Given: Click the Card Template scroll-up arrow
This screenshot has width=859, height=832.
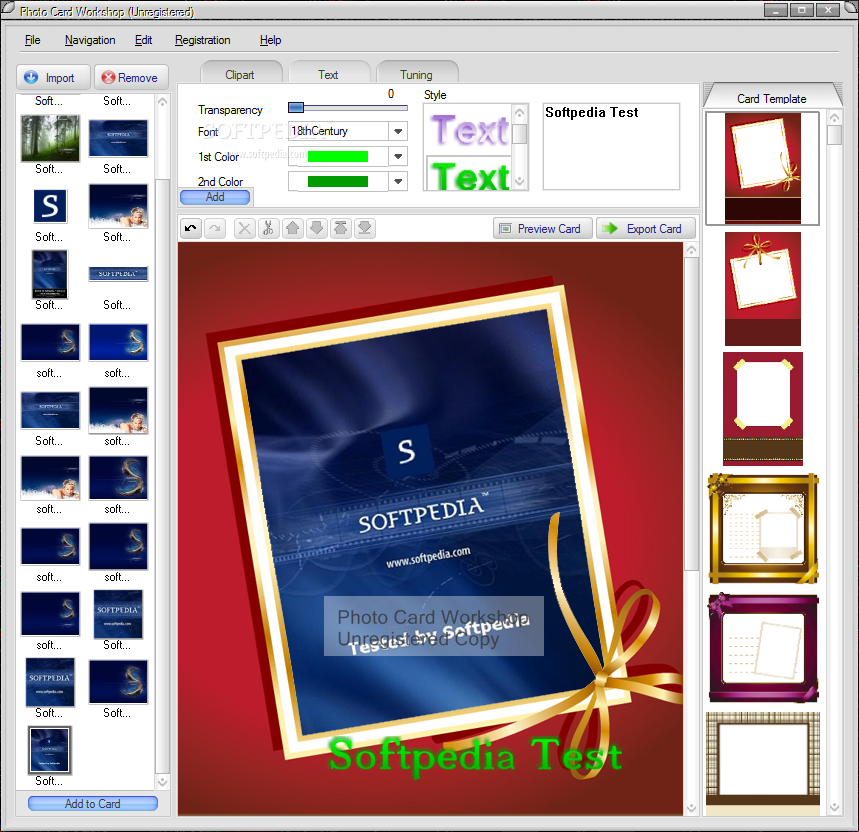Looking at the screenshot, I should tap(834, 118).
